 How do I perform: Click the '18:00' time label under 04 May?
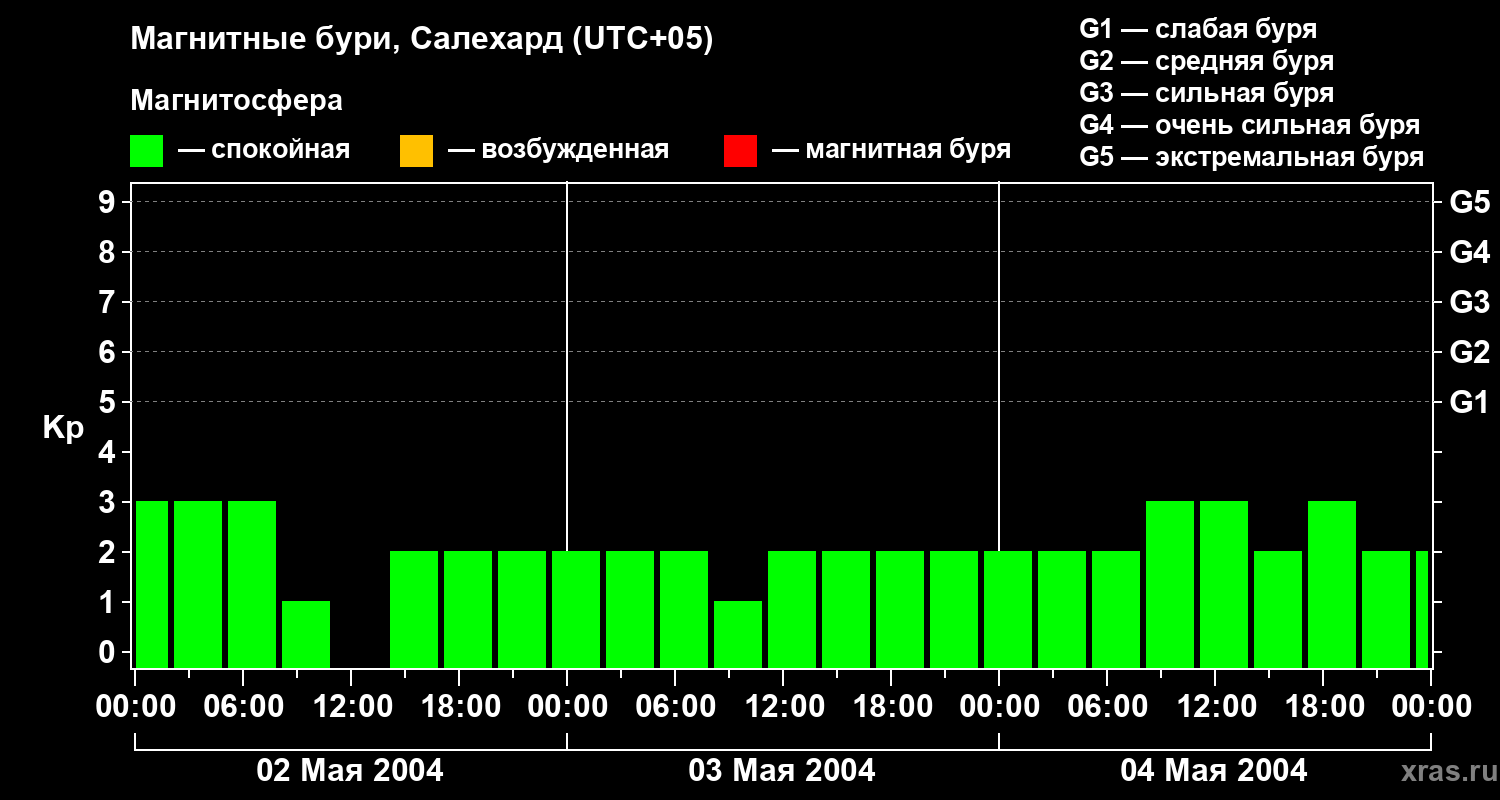point(1323,707)
